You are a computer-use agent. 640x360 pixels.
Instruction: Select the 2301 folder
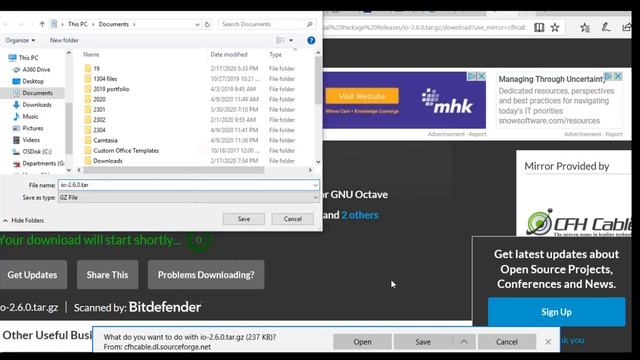(x=99, y=109)
